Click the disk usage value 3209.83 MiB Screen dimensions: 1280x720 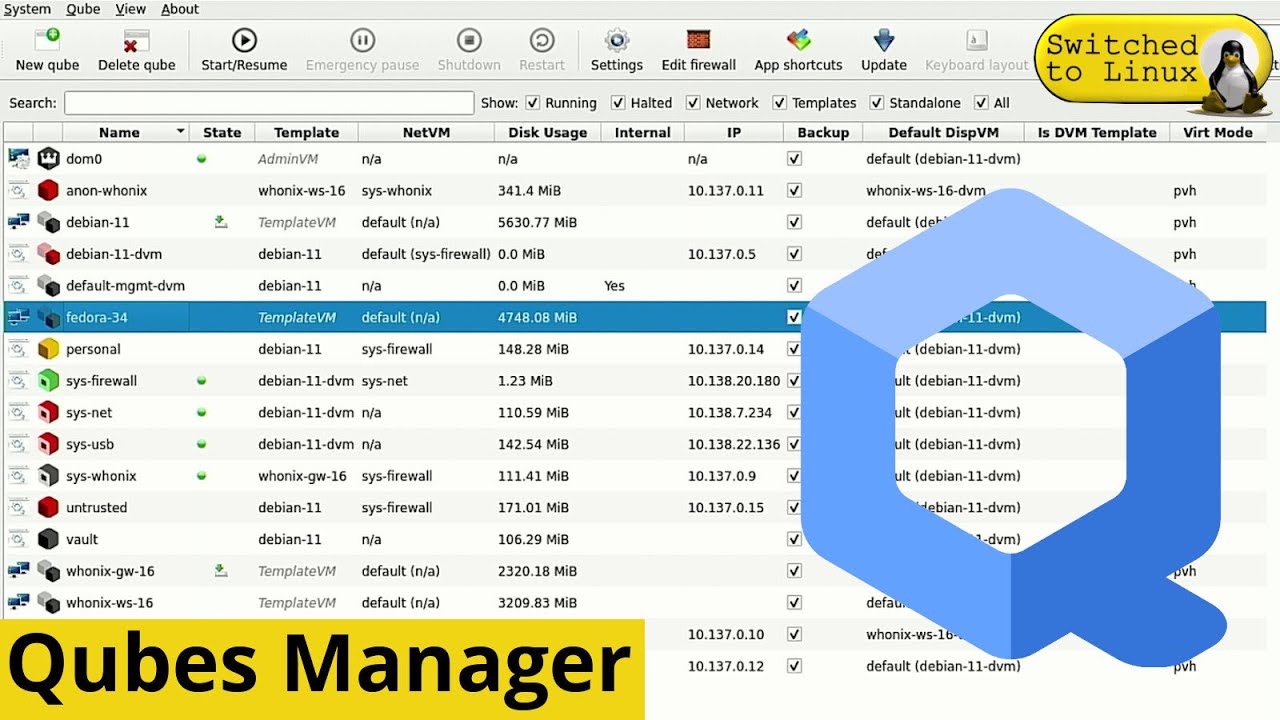pyautogui.click(x=537, y=603)
